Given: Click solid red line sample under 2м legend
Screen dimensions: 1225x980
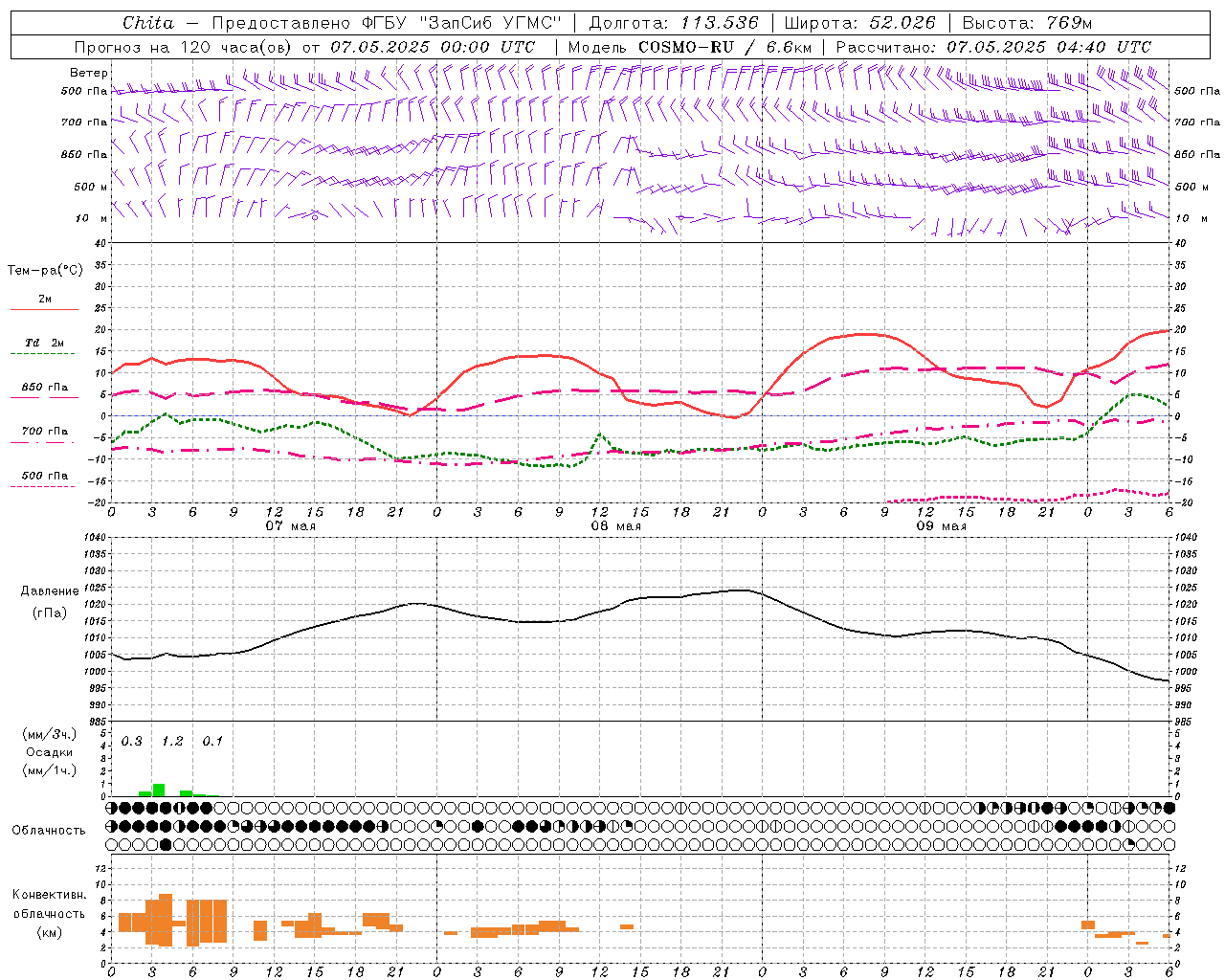Looking at the screenshot, I should point(44,310).
